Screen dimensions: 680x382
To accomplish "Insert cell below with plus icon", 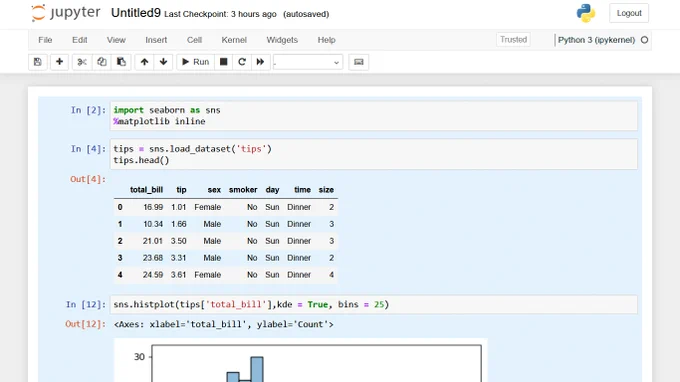I will pos(59,62).
